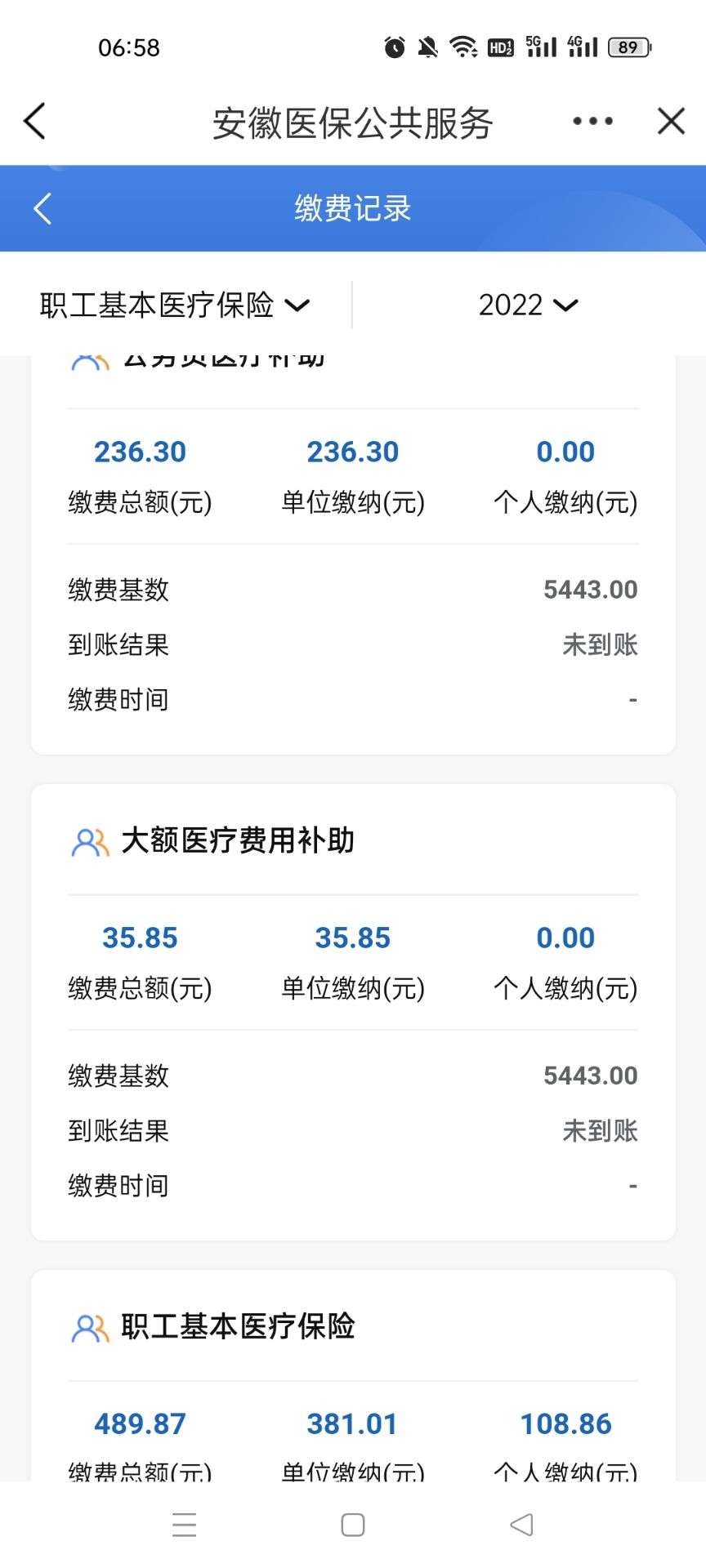Close the 安徽医保公共服务 mini program
Viewport: 706px width, 1568px height.
671,121
